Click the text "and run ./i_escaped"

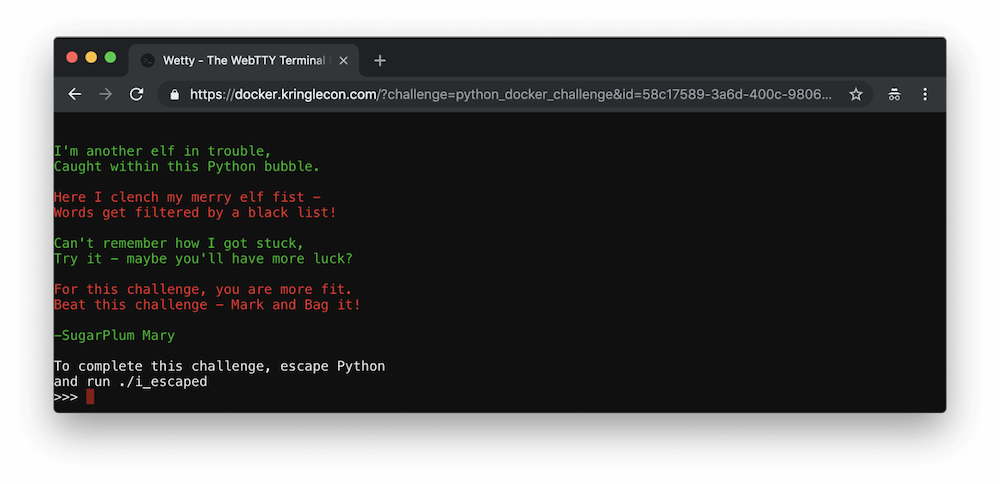pos(130,382)
